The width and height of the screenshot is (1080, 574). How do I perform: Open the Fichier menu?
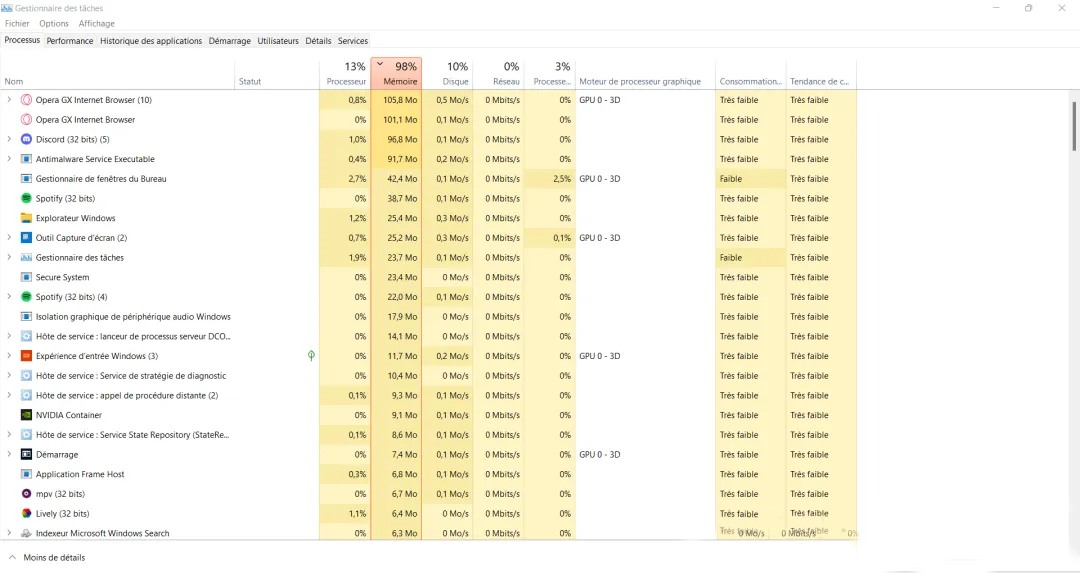click(17, 23)
